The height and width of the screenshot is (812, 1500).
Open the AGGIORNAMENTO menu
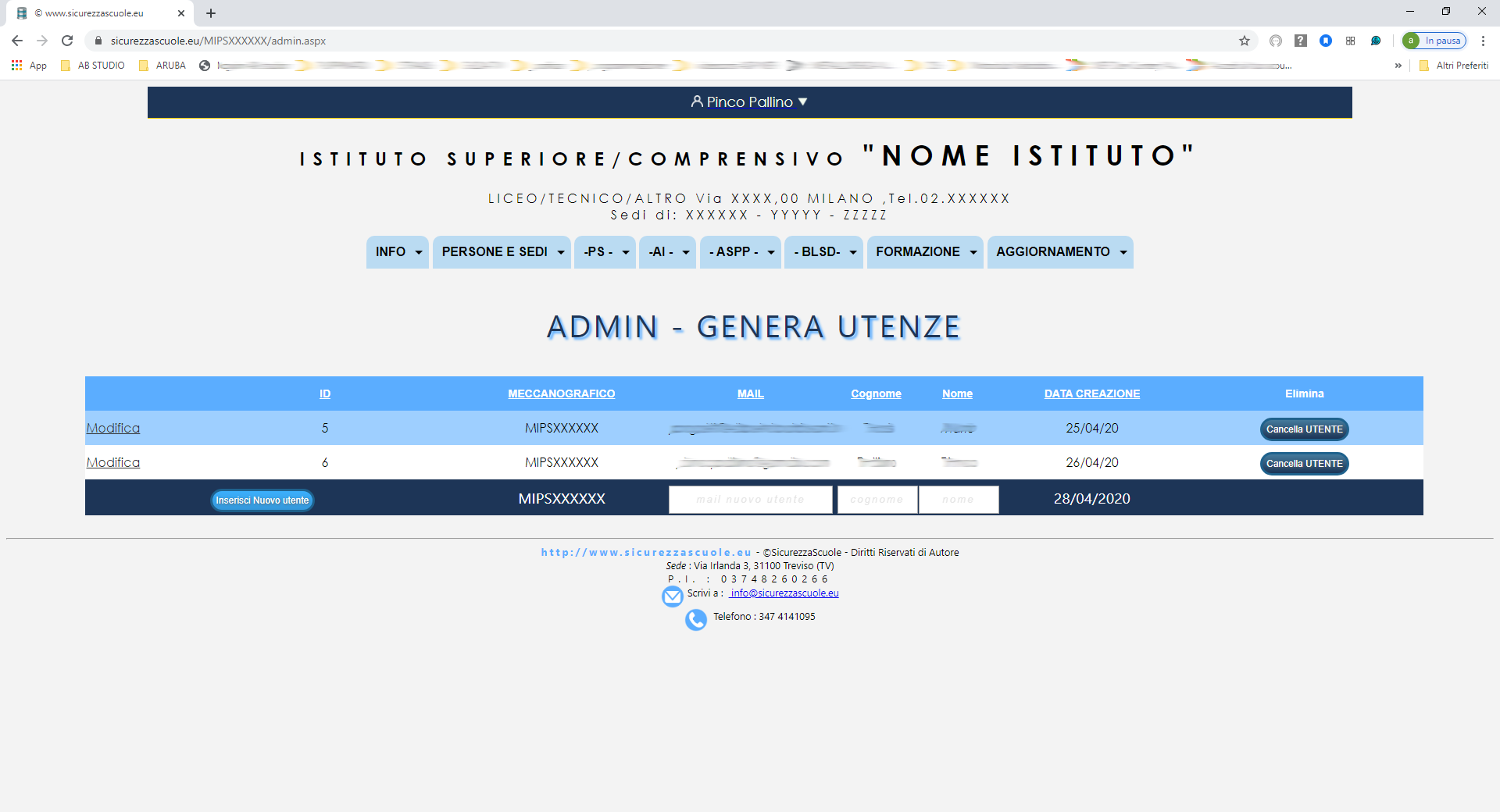tap(1060, 252)
